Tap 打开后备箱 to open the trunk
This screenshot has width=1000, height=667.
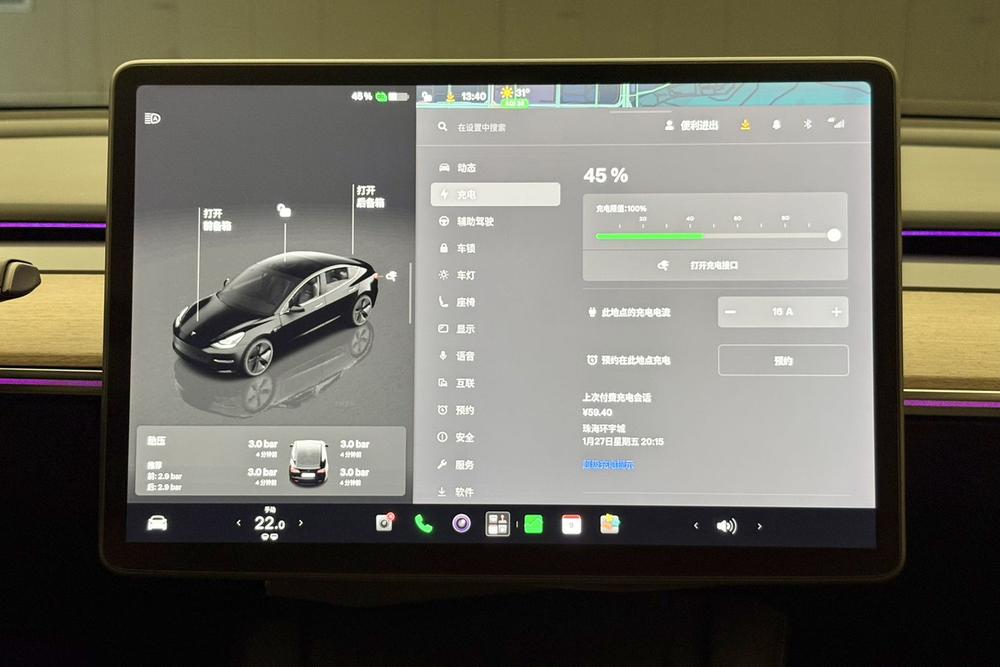(x=371, y=196)
